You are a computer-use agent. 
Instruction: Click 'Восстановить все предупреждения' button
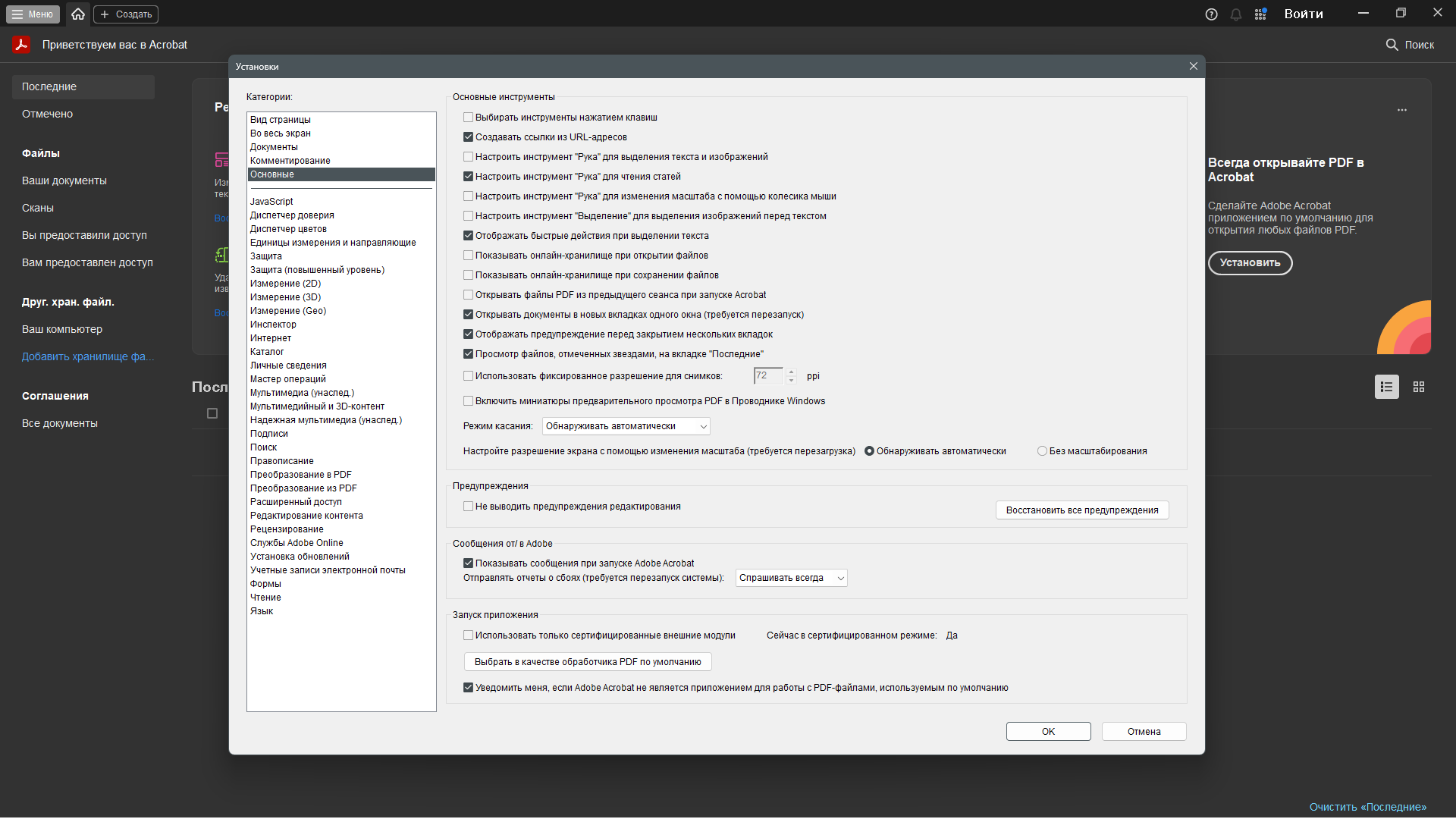pyautogui.click(x=1081, y=510)
